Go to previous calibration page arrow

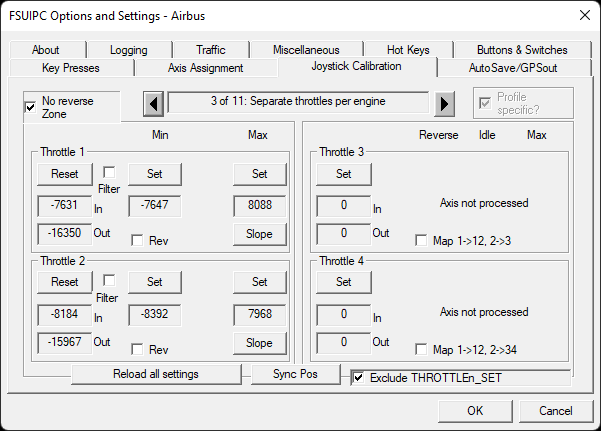153,104
